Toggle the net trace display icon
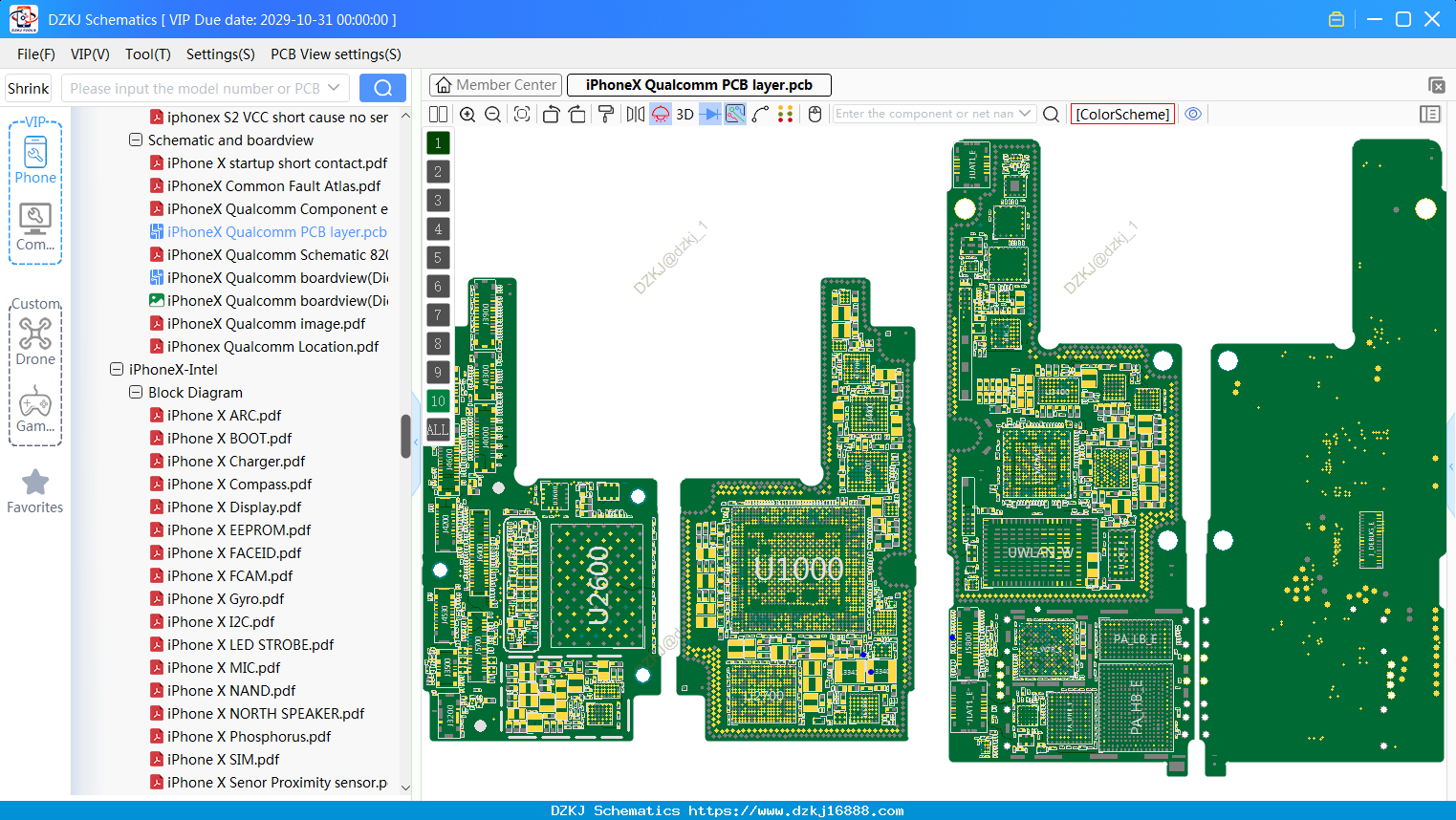Viewport: 1456px width, 820px height. click(735, 114)
